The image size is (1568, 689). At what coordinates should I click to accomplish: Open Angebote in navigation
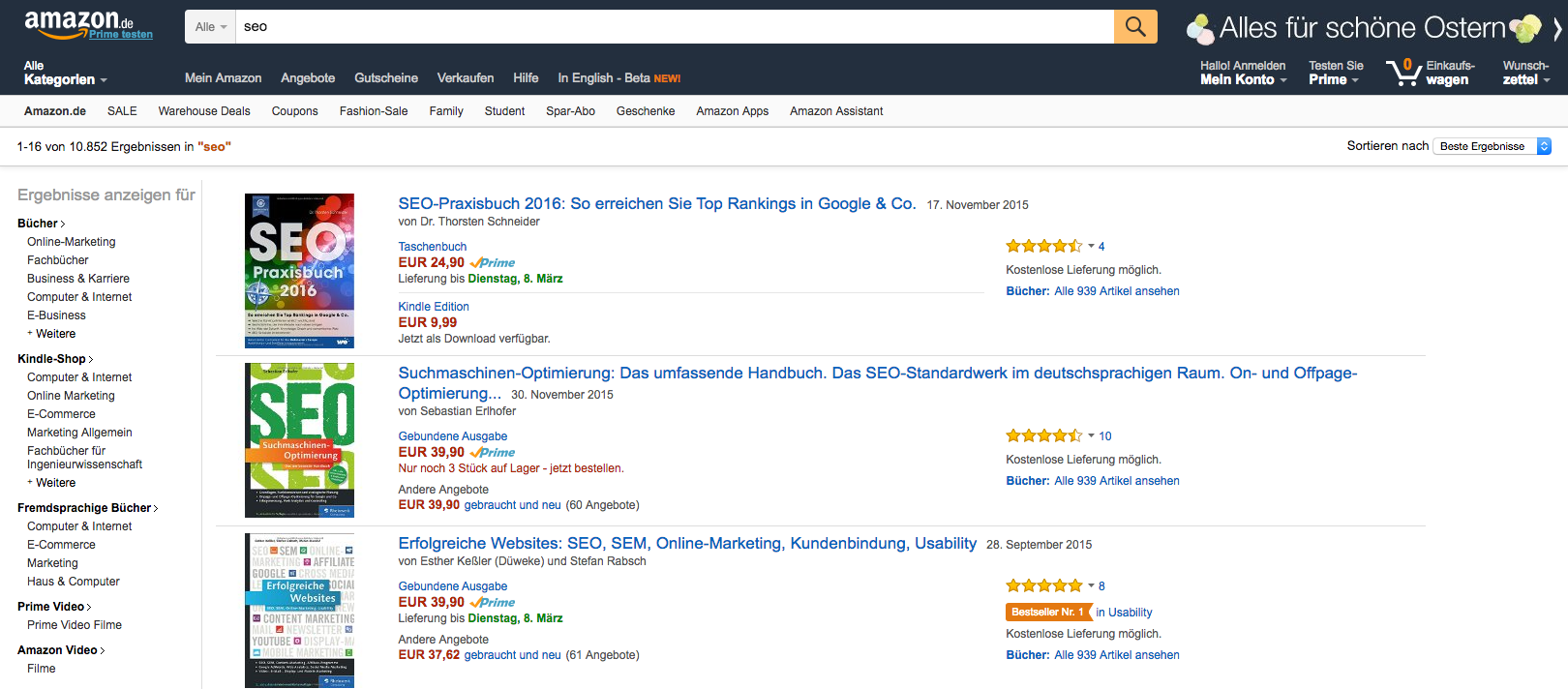pyautogui.click(x=308, y=78)
